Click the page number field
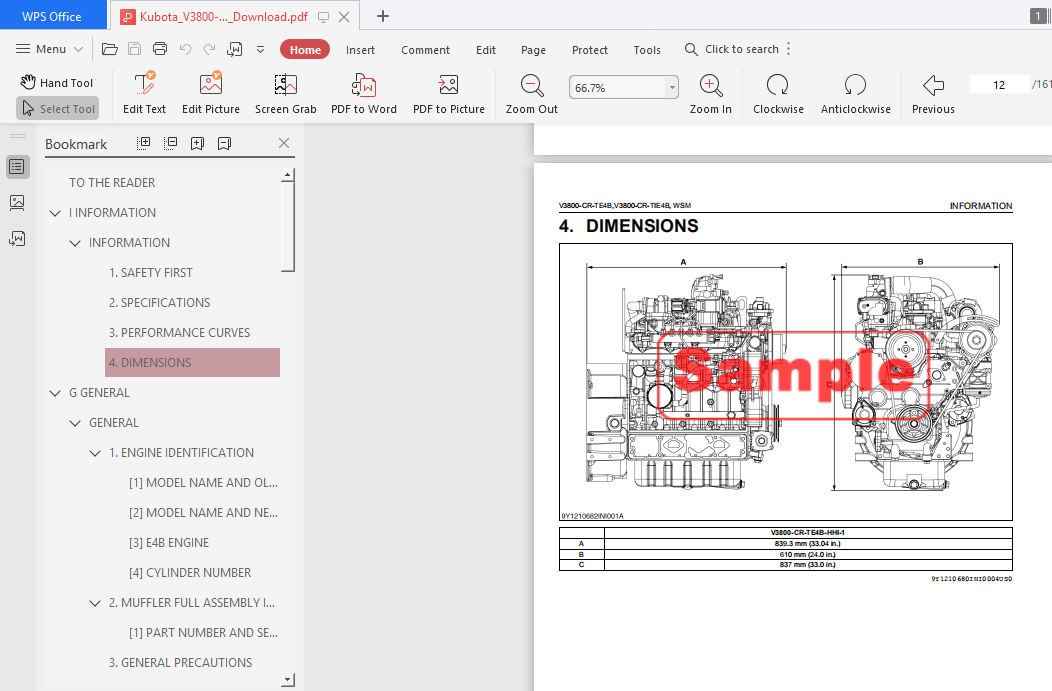The width and height of the screenshot is (1052, 691). (999, 85)
